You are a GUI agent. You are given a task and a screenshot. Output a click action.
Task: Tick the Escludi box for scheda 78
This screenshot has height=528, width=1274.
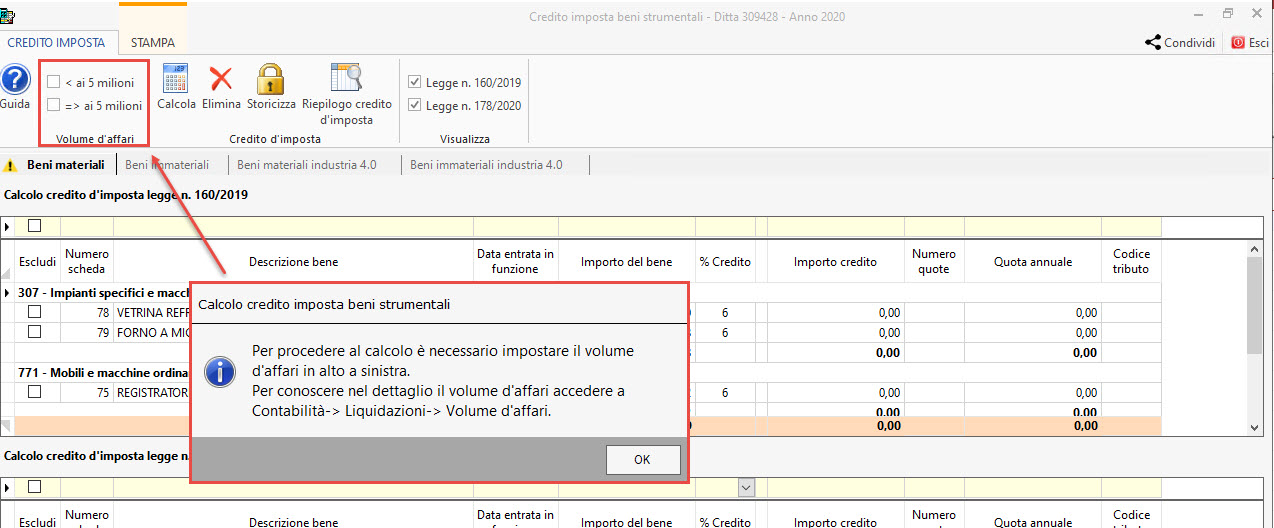[x=34, y=312]
